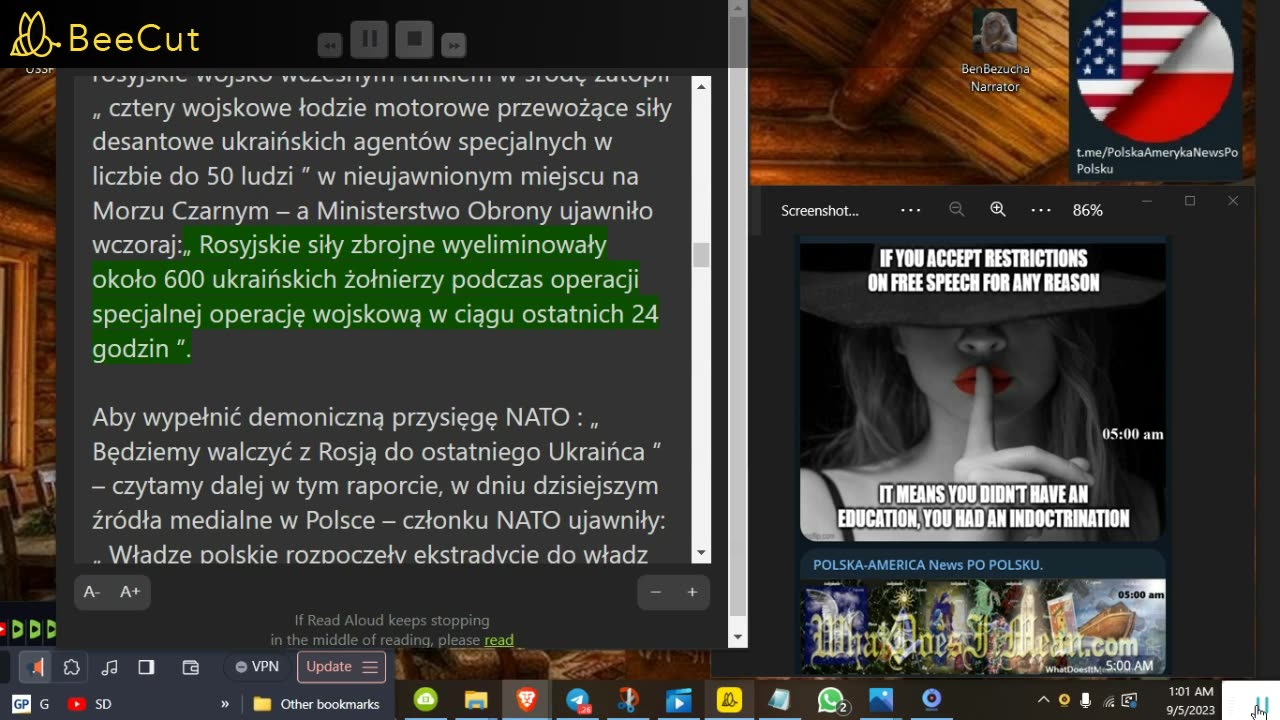Image resolution: width=1280 pixels, height=720 pixels.
Task: Click outer page scrollbar down arrow
Action: (x=738, y=637)
